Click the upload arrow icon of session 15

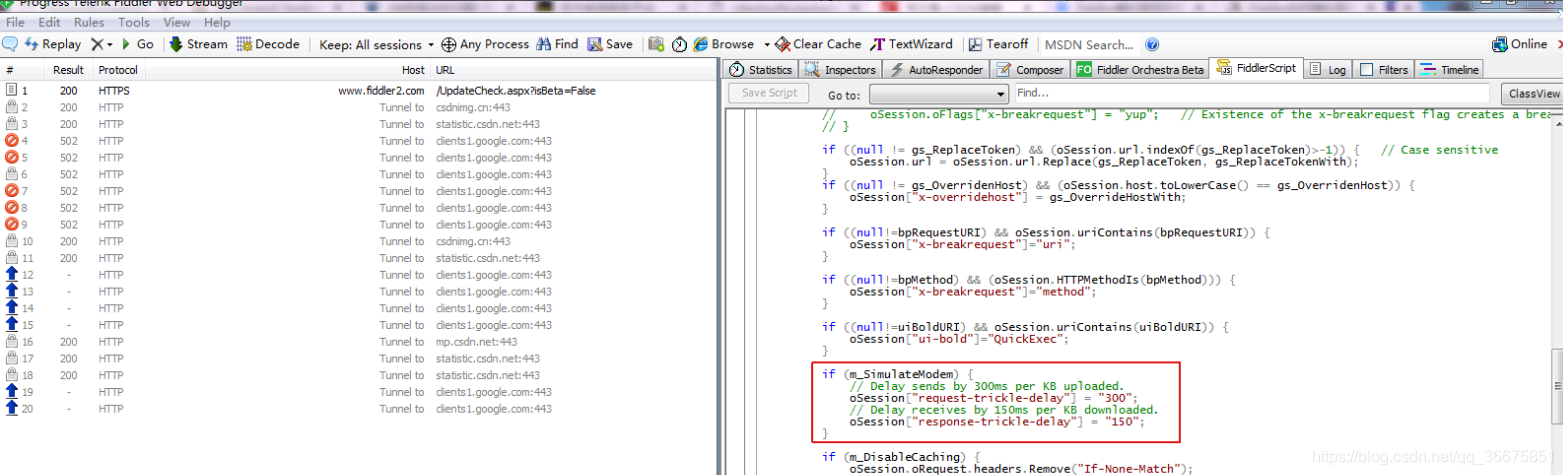[x=12, y=325]
